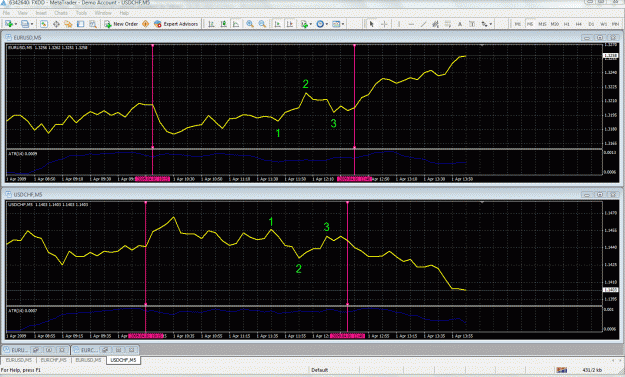Select the Text tool
This screenshot has width=625, height=377.
[460, 24]
